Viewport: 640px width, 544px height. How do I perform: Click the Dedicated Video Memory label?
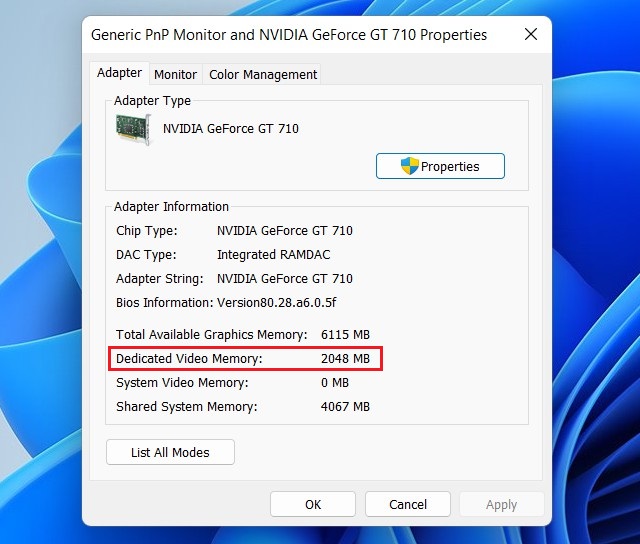point(189,359)
